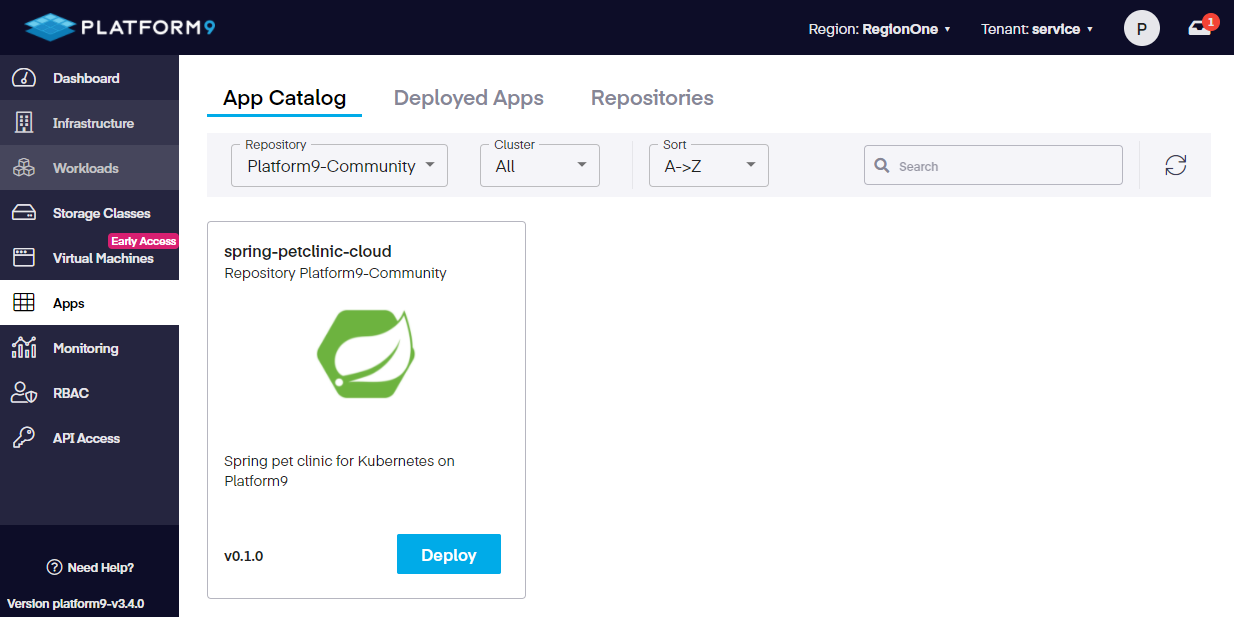Click the Early Access badge
The width and height of the screenshot is (1234, 617).
click(143, 241)
